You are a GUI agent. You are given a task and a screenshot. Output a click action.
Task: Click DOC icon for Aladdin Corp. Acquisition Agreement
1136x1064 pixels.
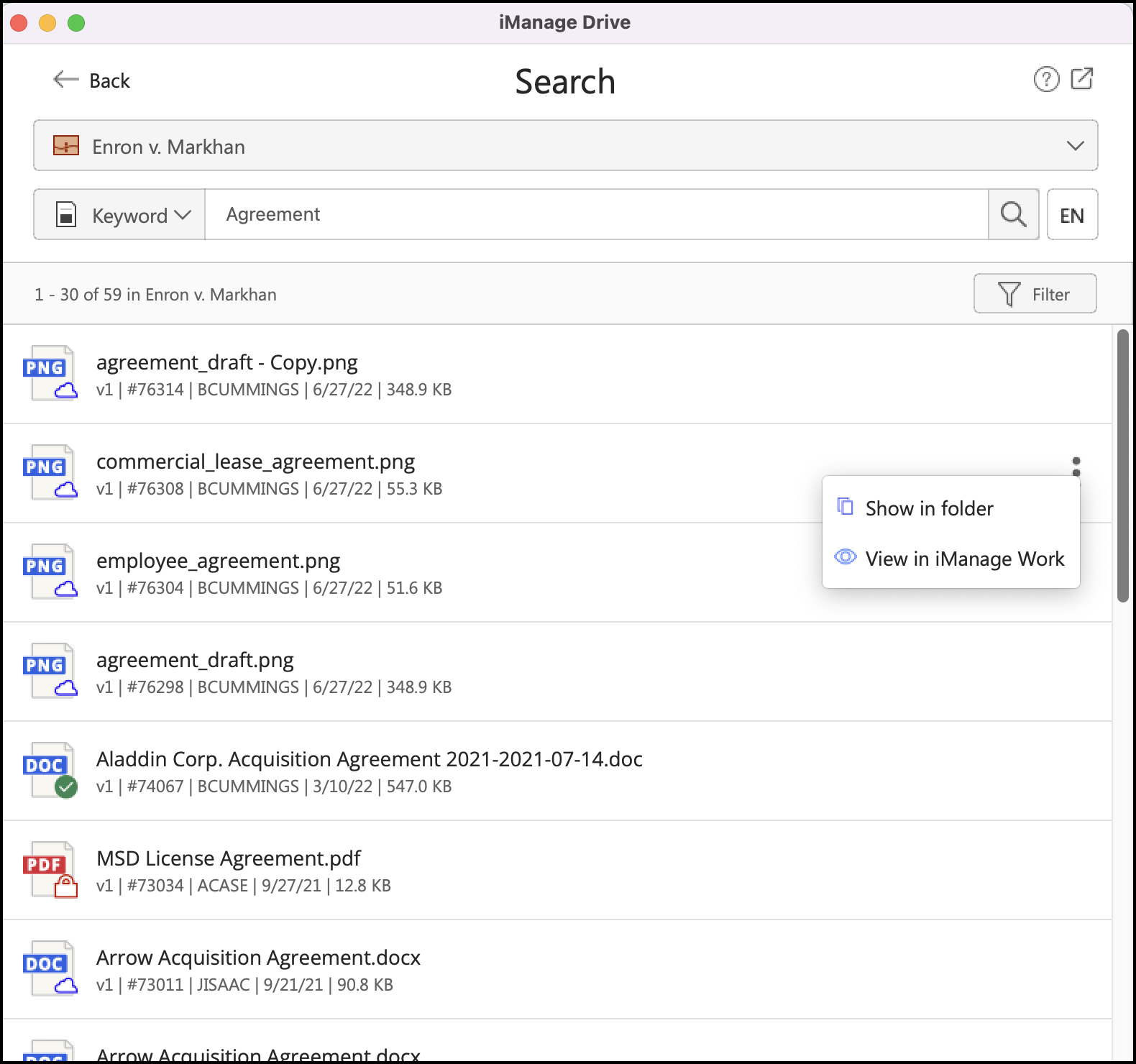[x=50, y=770]
